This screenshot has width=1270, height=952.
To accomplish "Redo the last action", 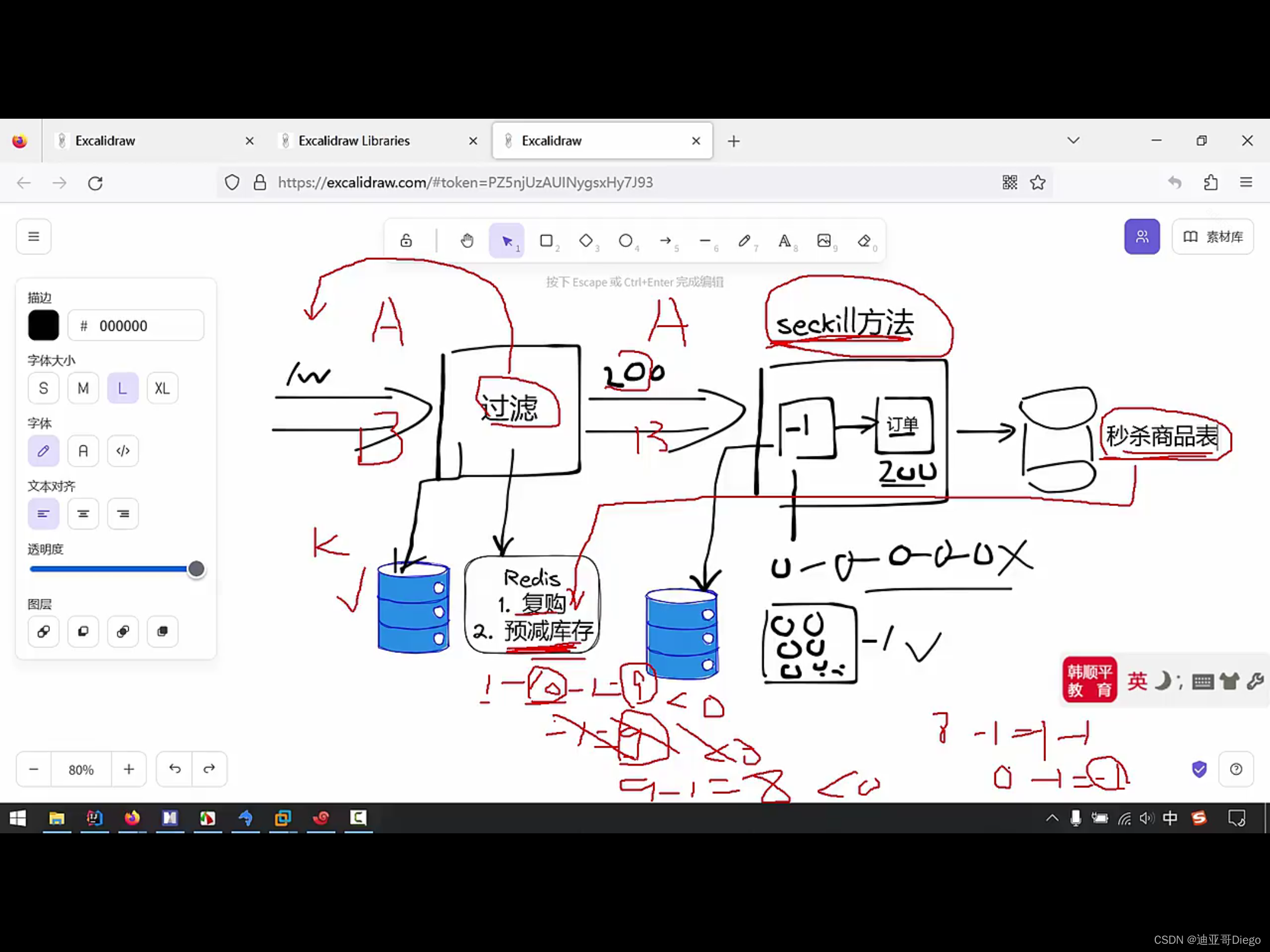I will click(209, 769).
